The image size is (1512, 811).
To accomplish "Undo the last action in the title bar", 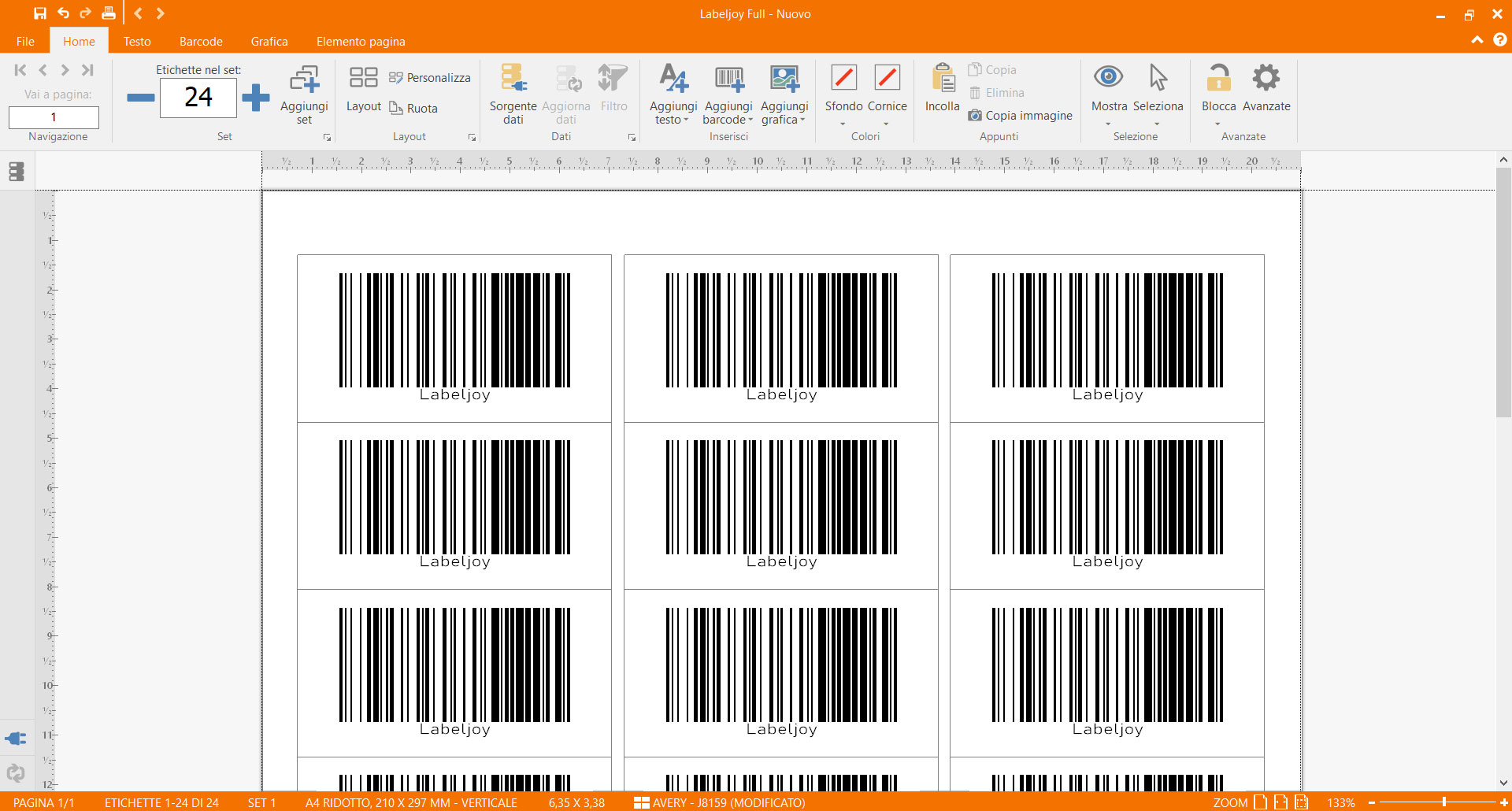I will pos(63,13).
